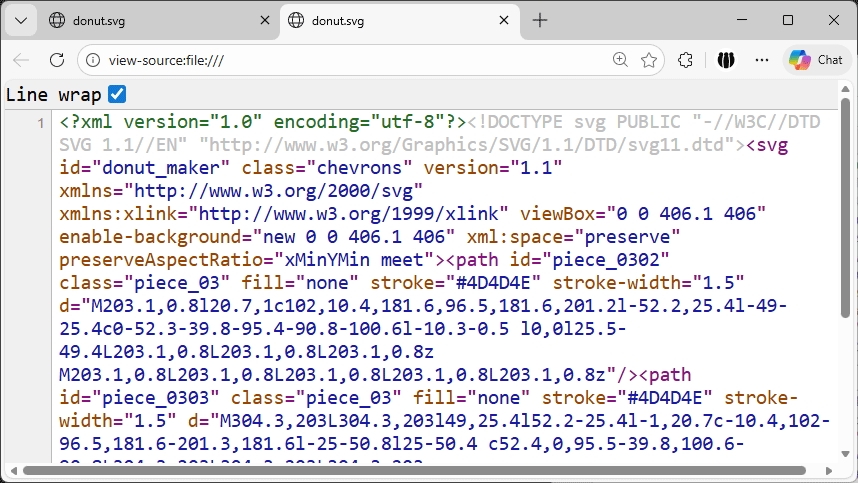
Task: Click the viewBox="0 0 406.1 406" attribute
Action: coord(642,214)
